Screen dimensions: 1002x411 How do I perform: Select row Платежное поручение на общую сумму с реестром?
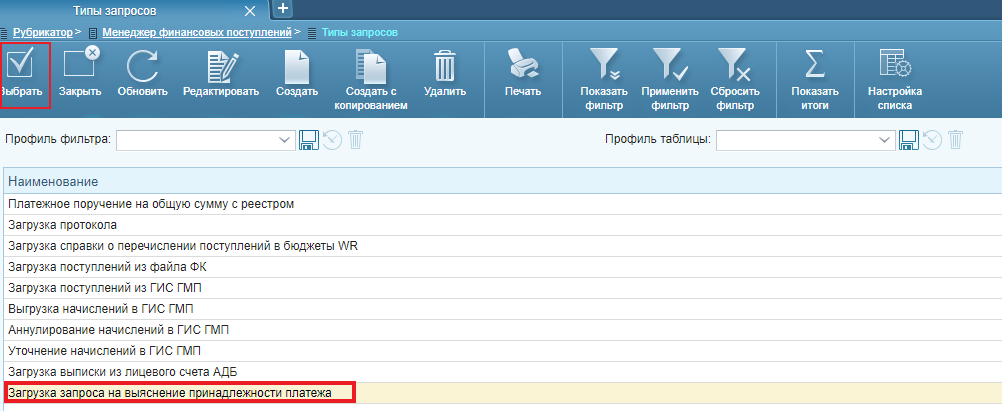[x=501, y=205]
